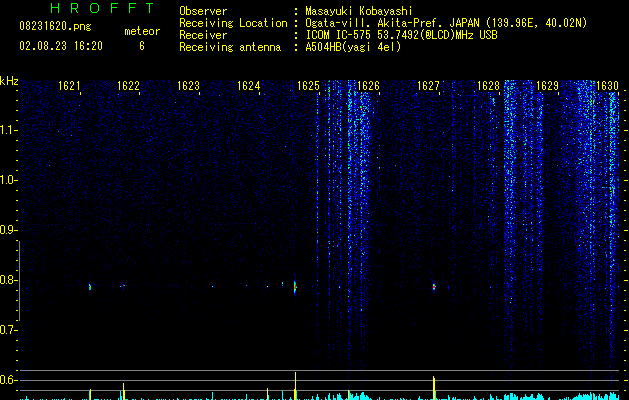Click the 1624 time axis marker
The width and height of the screenshot is (629, 400).
pos(248,86)
